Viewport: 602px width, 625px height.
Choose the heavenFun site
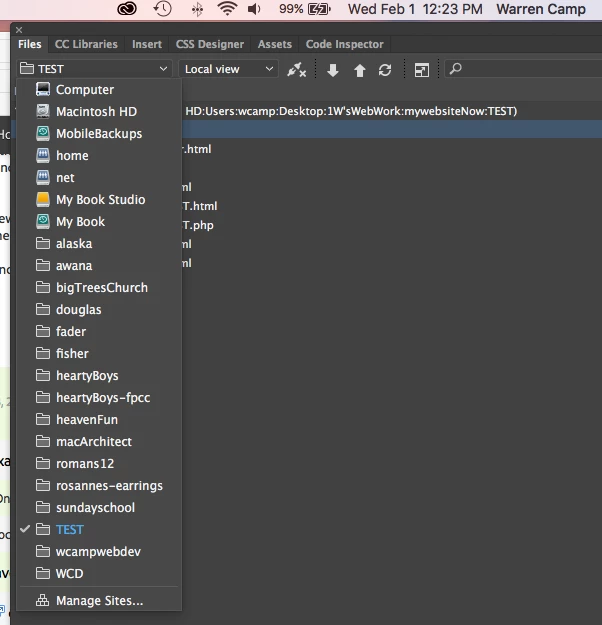pos(99,419)
